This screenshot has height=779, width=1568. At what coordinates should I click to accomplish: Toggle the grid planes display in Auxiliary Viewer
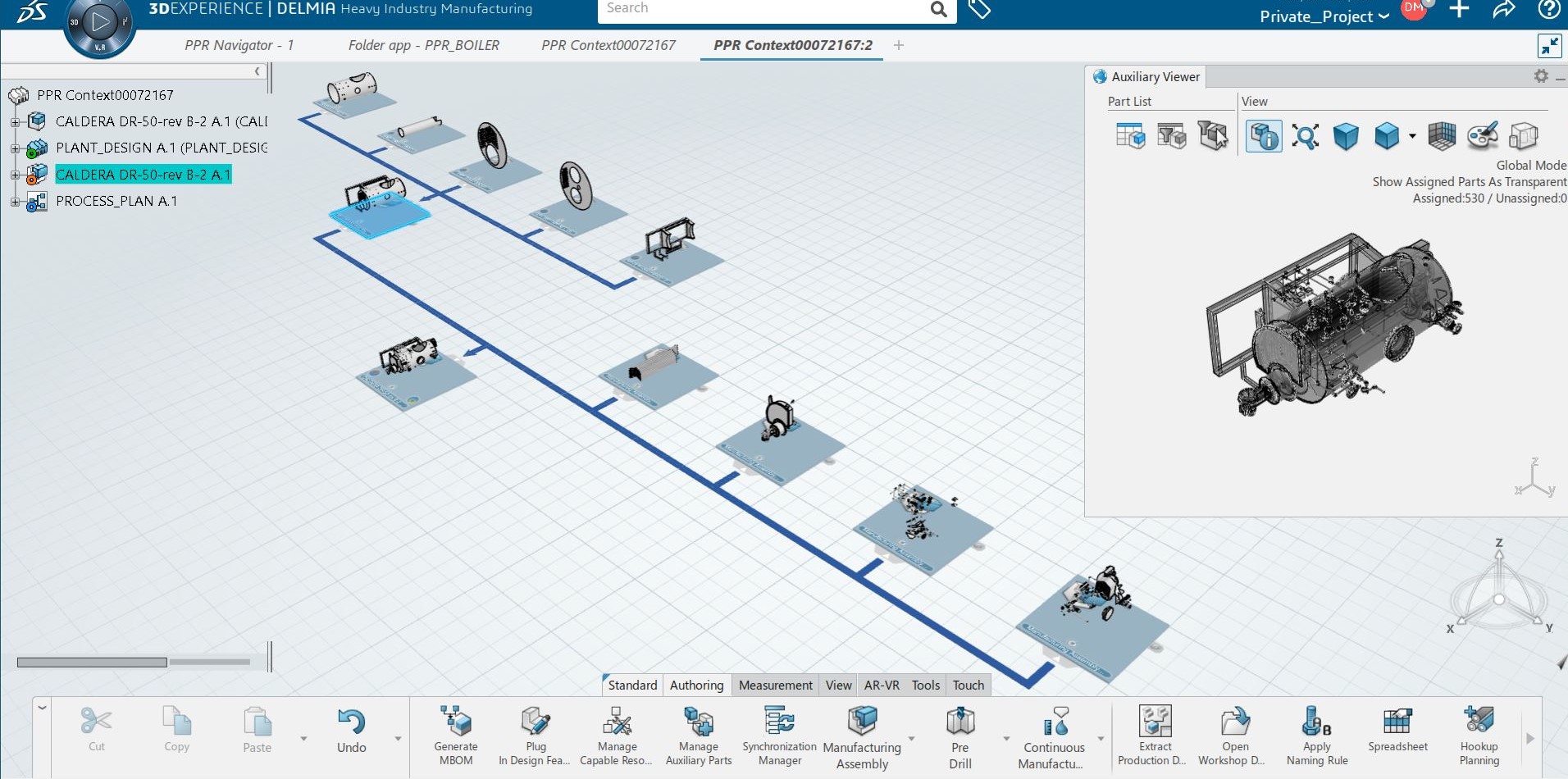[1441, 136]
